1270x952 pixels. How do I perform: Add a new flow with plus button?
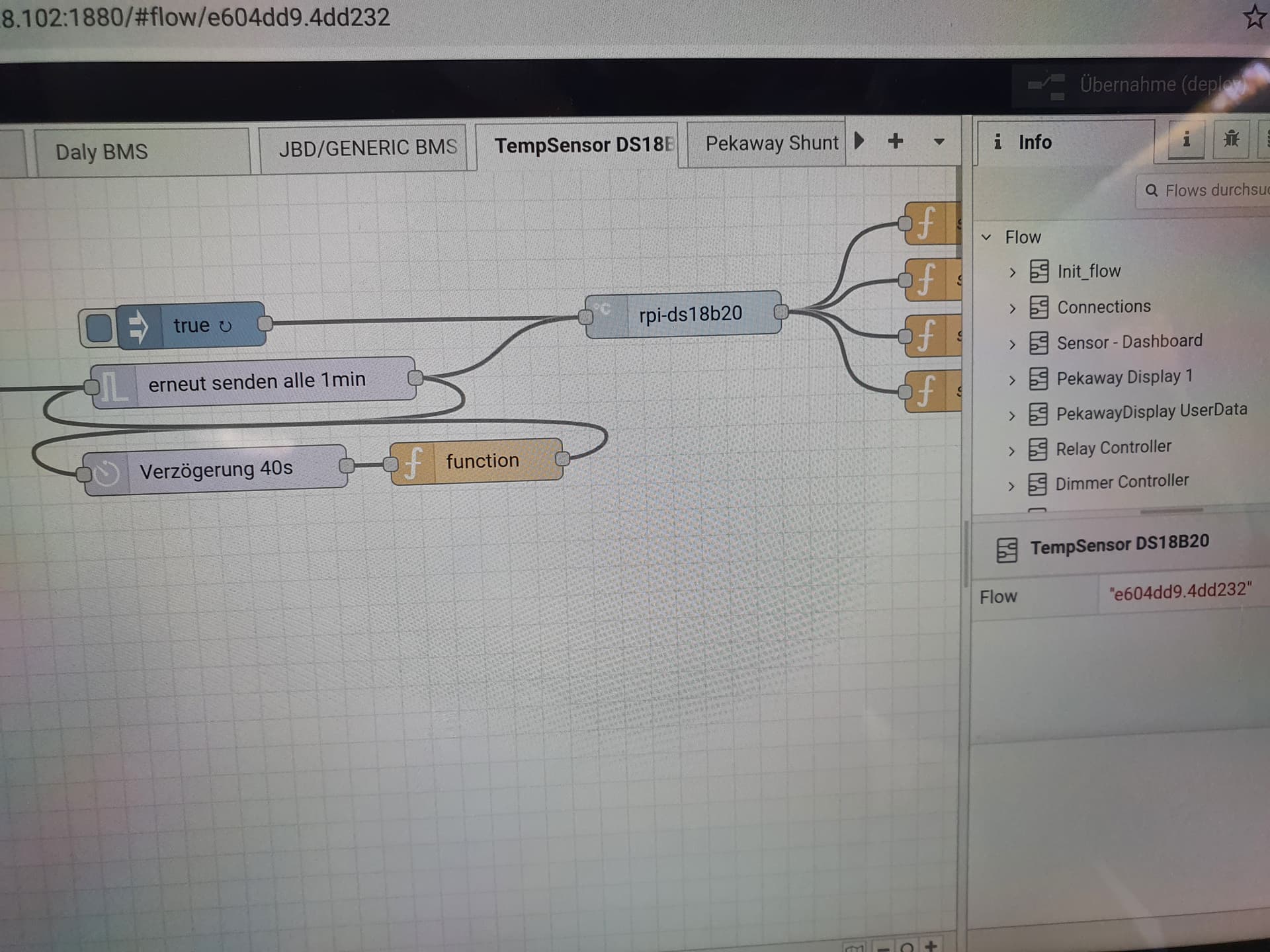(895, 141)
